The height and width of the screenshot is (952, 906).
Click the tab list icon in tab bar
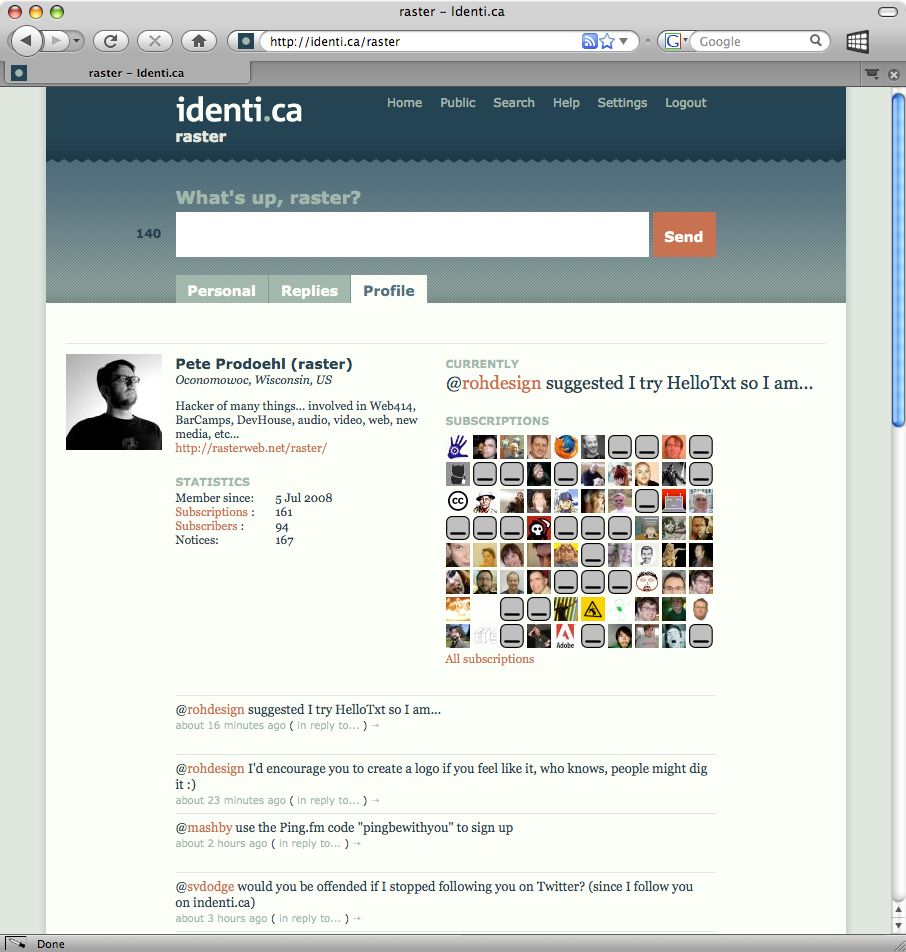[x=872, y=74]
